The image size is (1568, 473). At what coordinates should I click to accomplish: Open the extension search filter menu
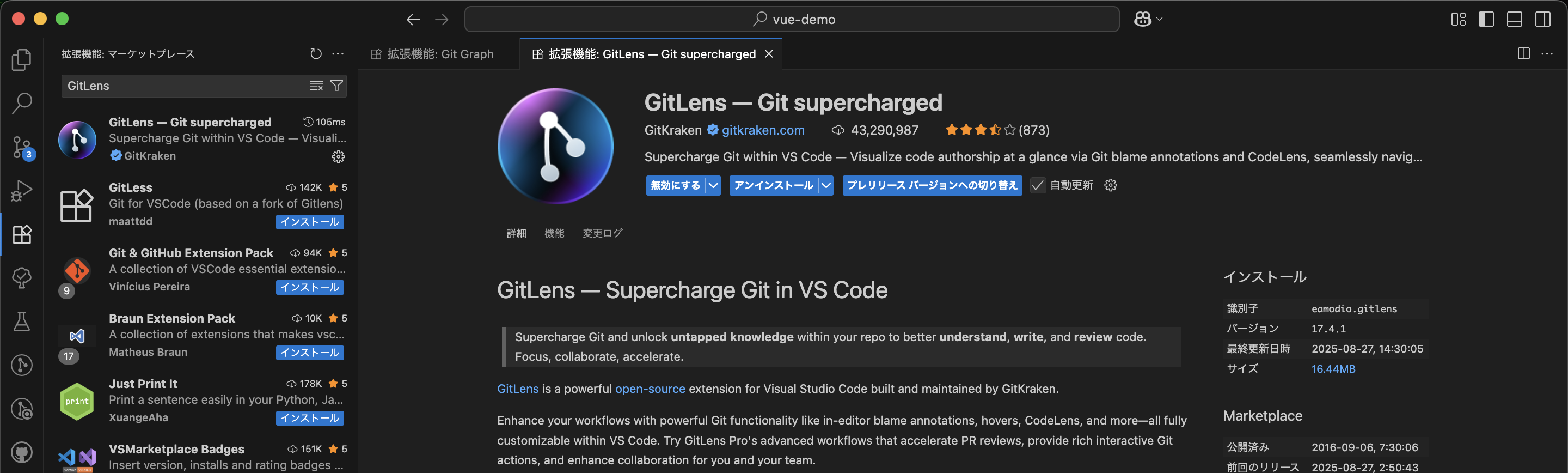click(x=336, y=86)
